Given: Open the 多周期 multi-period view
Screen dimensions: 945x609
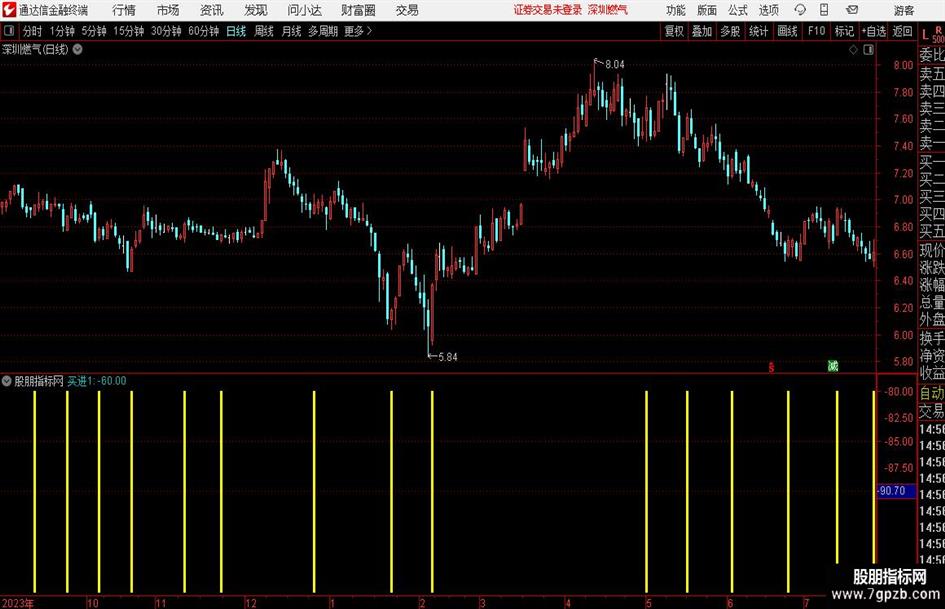Looking at the screenshot, I should tap(323, 31).
